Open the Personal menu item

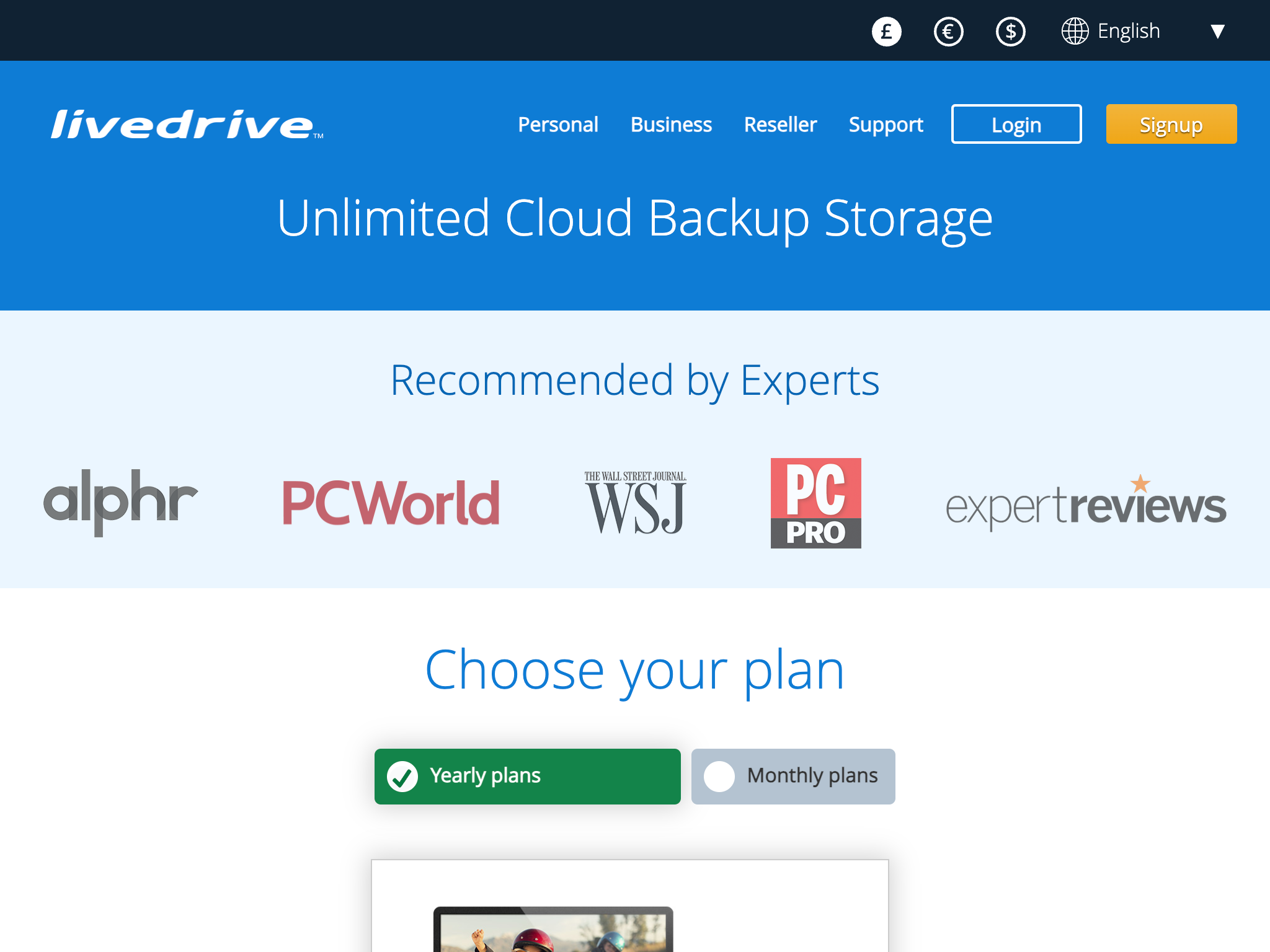[x=558, y=125]
